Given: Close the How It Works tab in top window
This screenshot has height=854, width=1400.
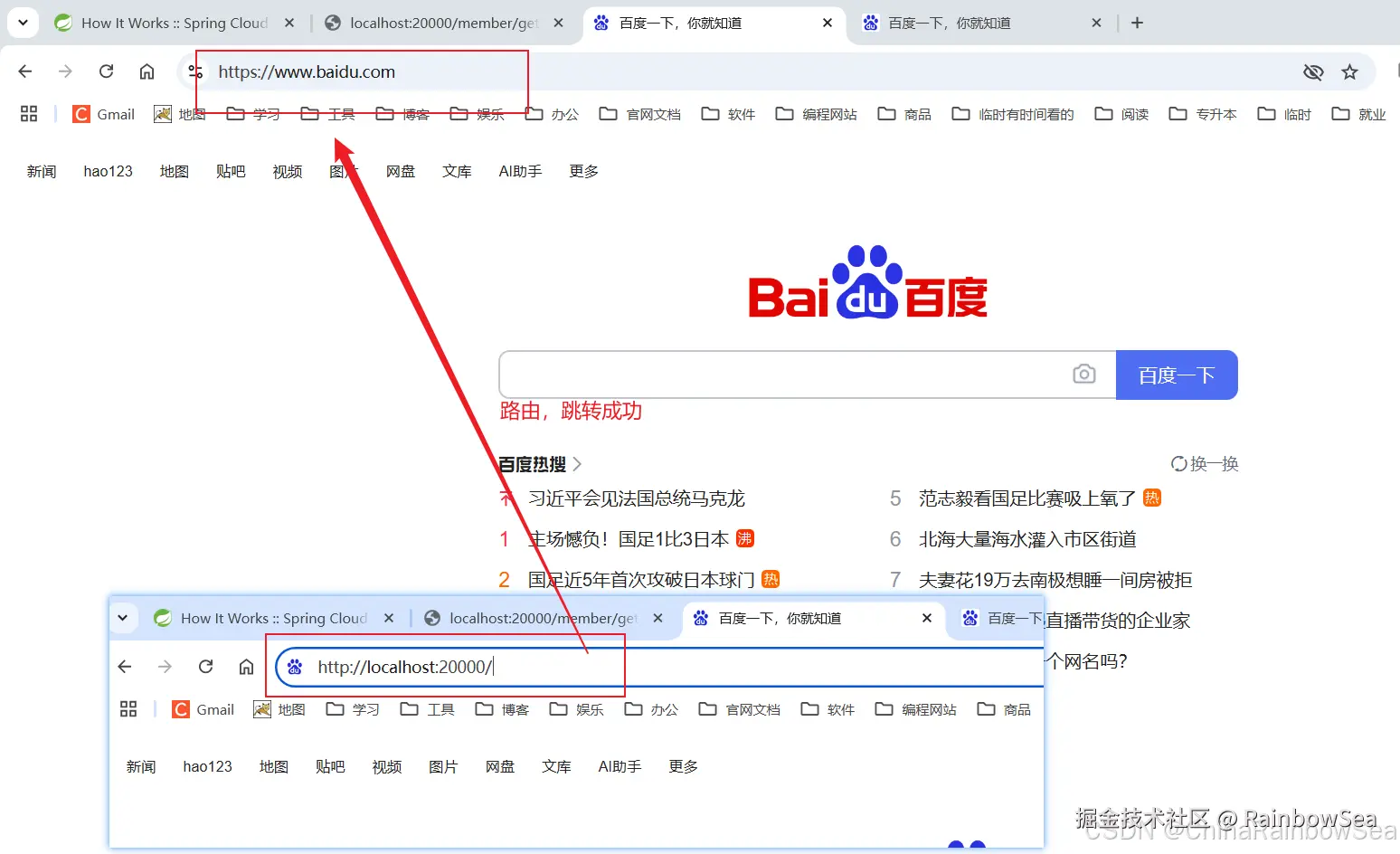Looking at the screenshot, I should (x=289, y=23).
